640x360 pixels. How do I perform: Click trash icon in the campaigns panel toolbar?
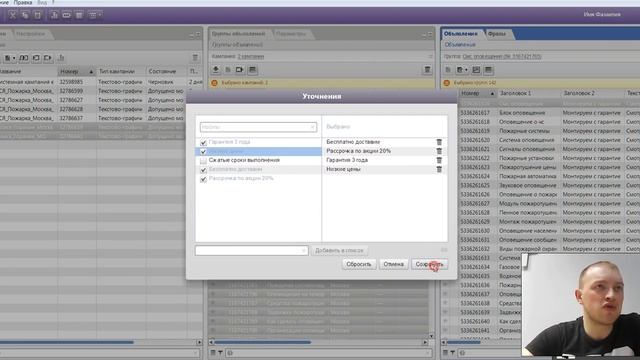point(195,58)
